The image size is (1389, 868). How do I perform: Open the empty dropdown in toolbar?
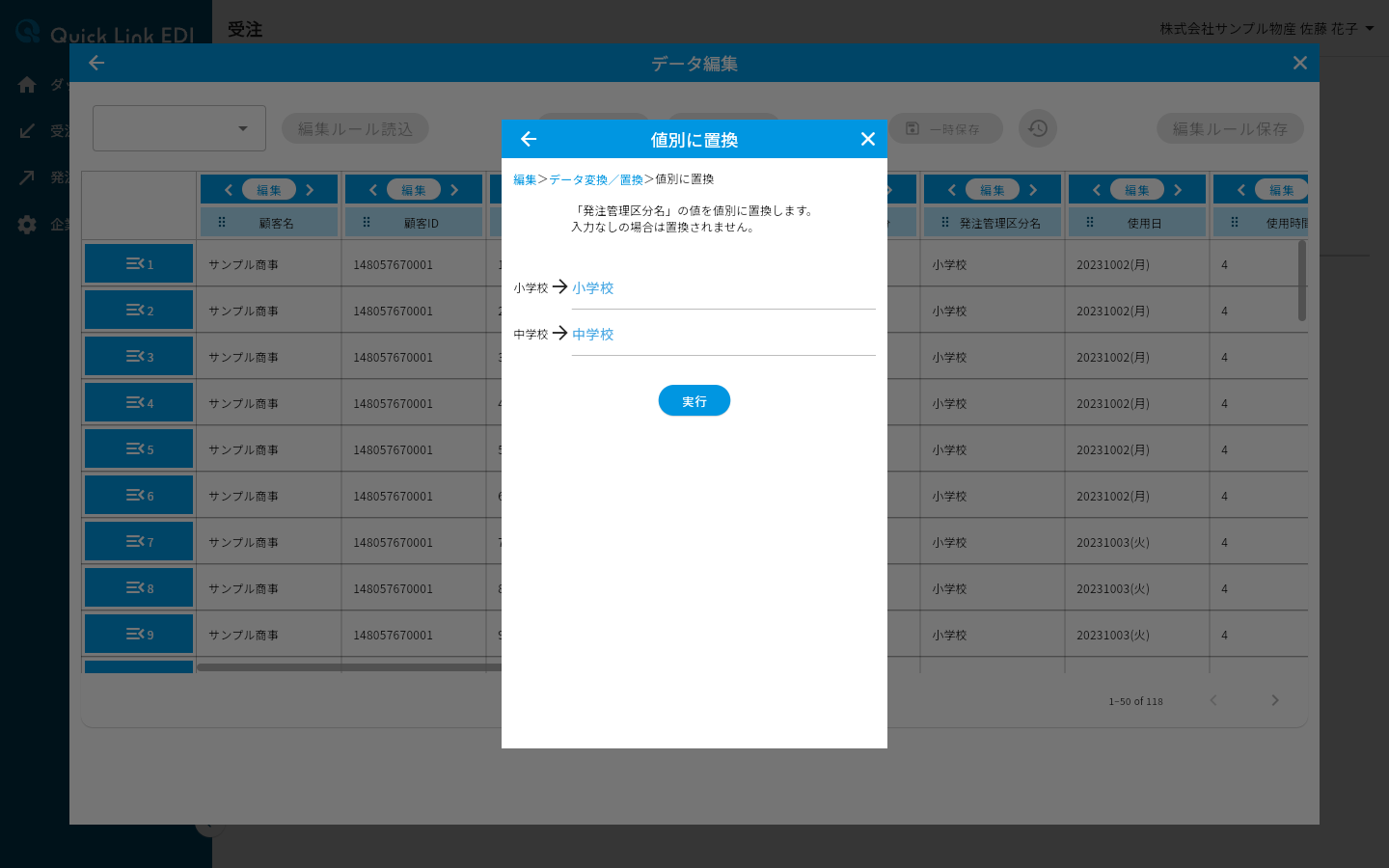(x=179, y=128)
